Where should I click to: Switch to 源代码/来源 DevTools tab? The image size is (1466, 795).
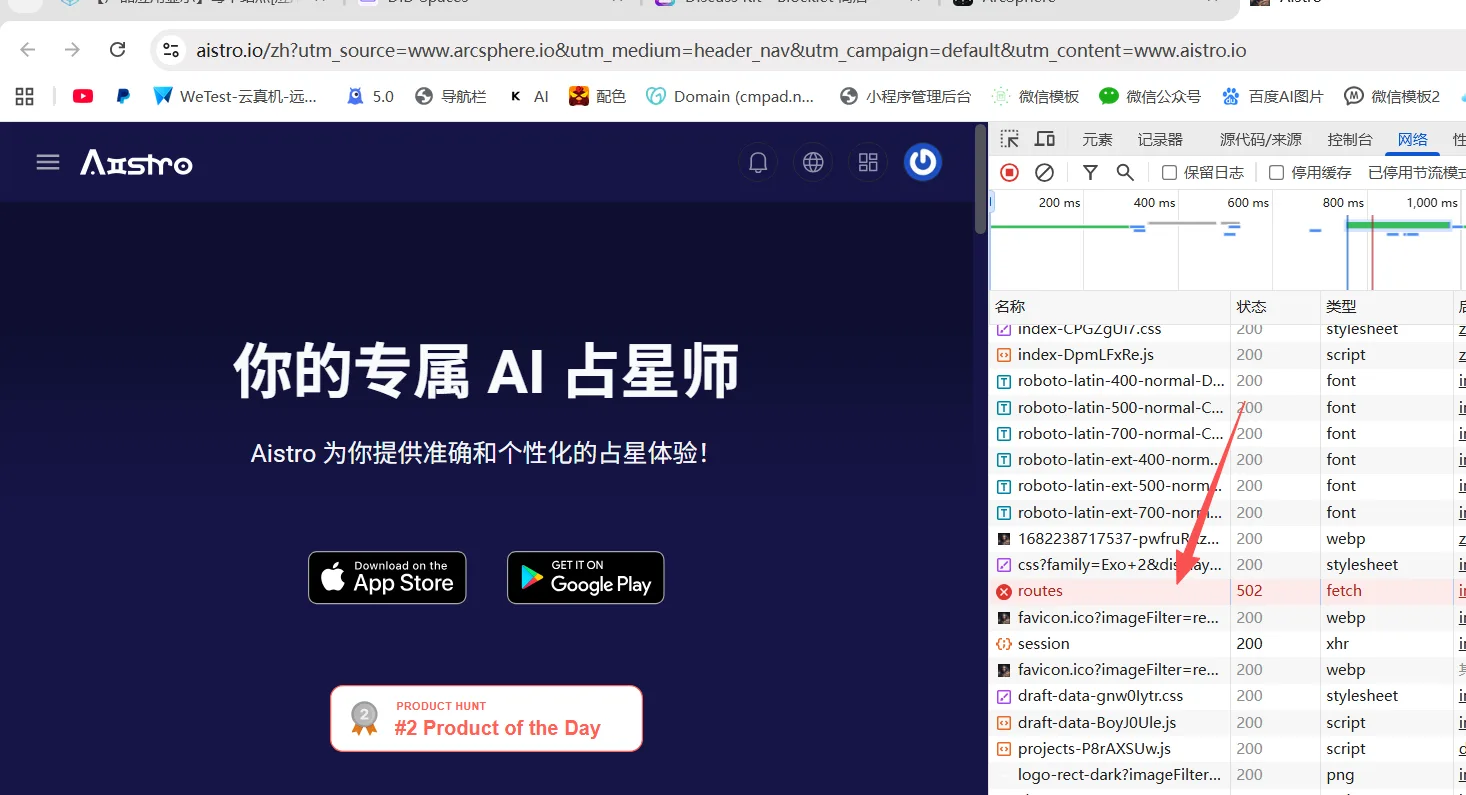tap(1261, 139)
